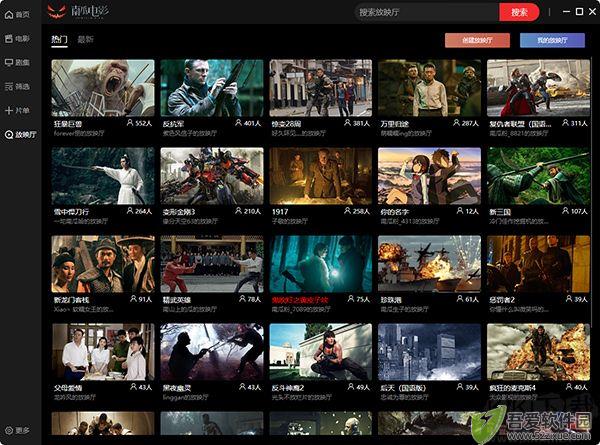This screenshot has height=445, width=600.
Task: Click the 珍珠港 title text
Action: [x=391, y=300]
